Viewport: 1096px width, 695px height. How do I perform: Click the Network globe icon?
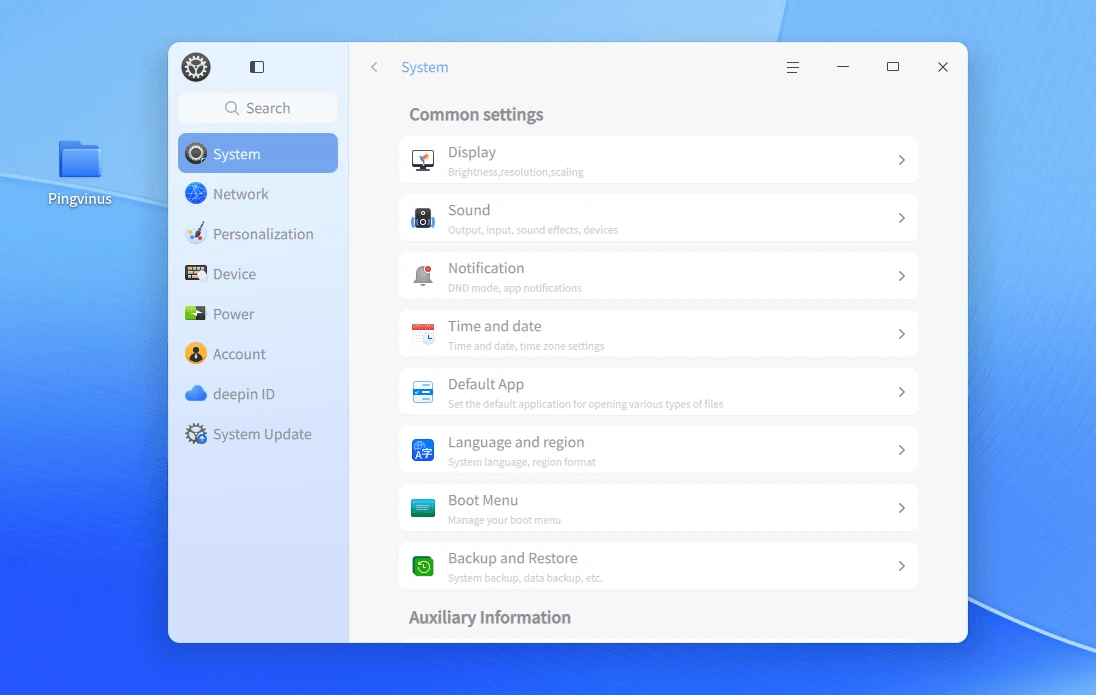tap(196, 193)
